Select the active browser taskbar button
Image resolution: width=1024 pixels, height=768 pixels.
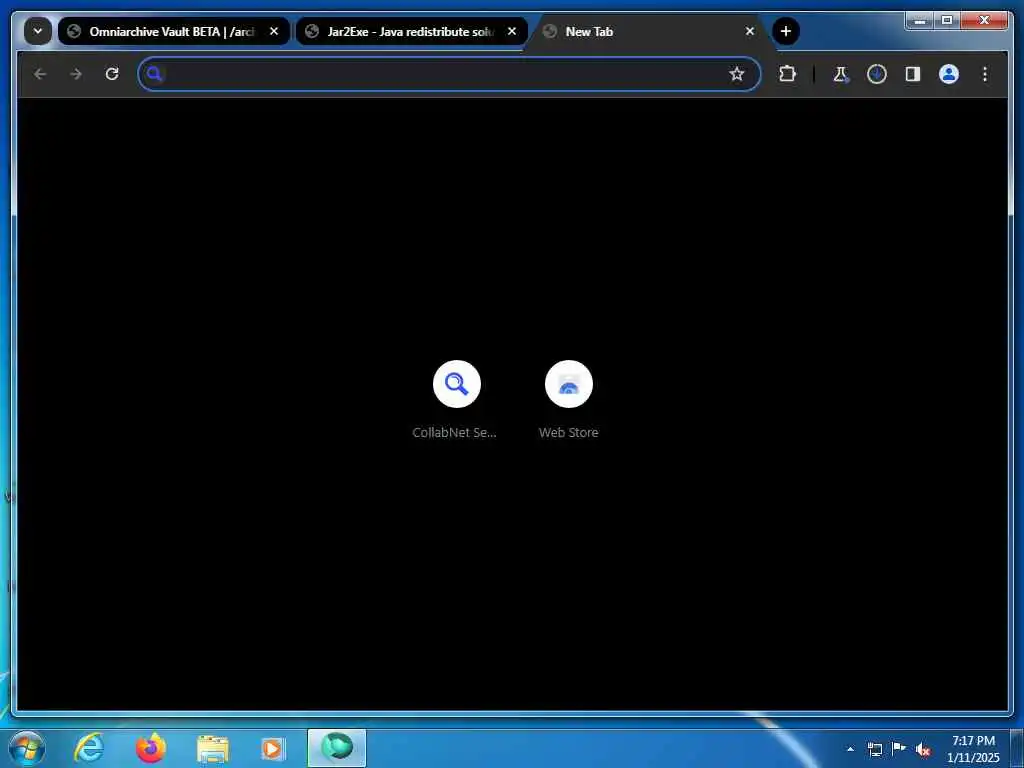pyautogui.click(x=337, y=748)
